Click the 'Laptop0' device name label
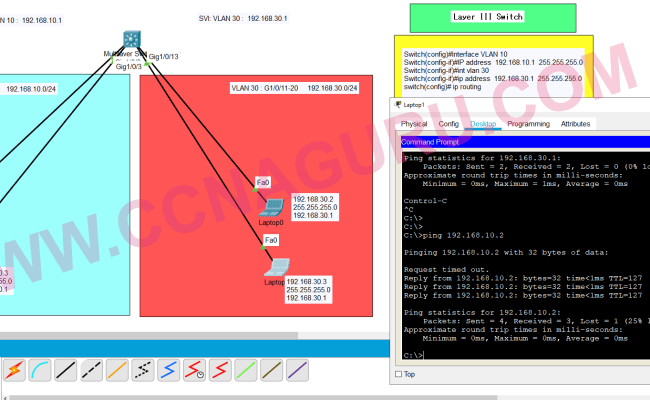The image size is (650, 400). coord(271,223)
